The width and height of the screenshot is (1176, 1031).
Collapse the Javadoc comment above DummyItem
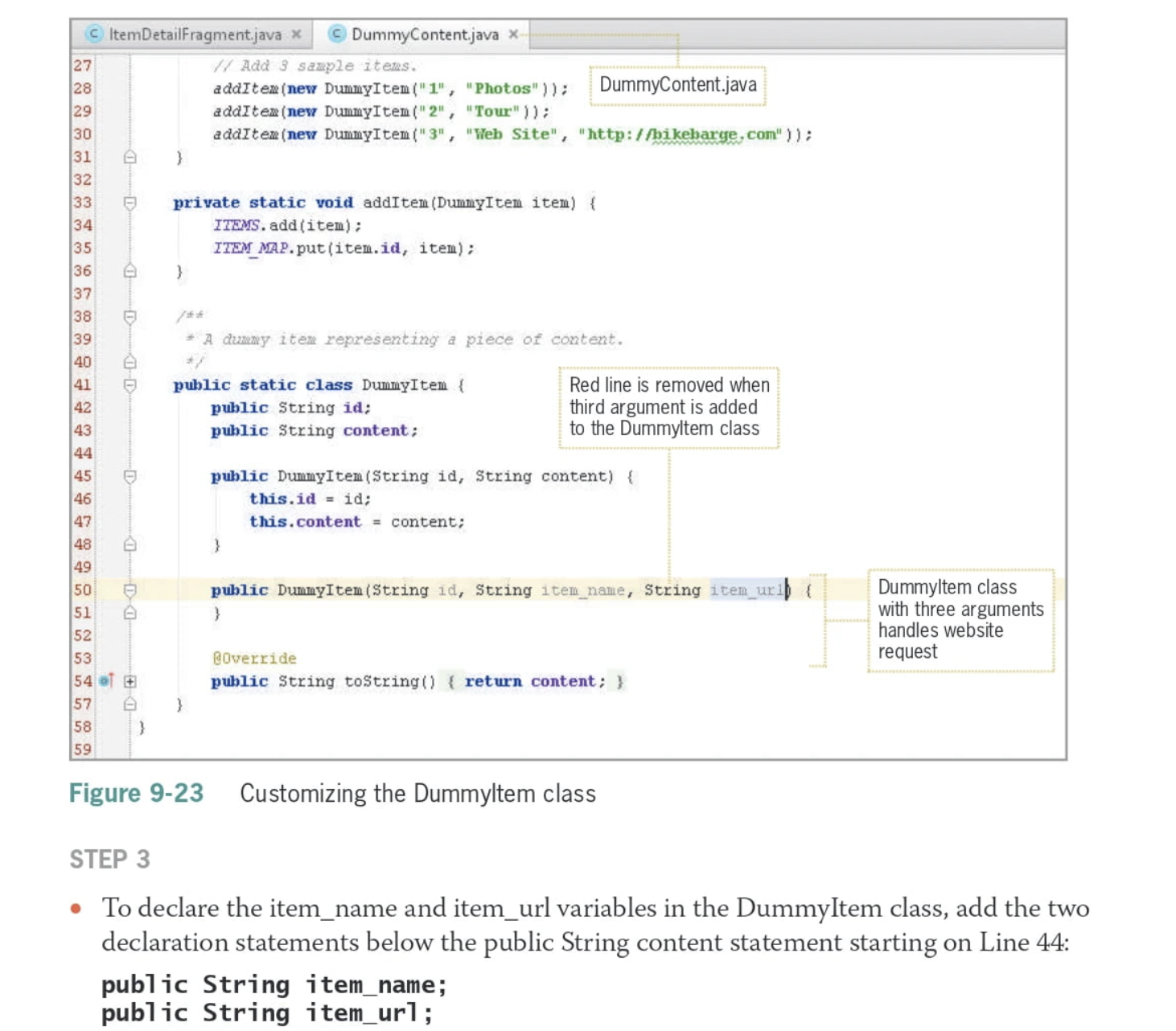pyautogui.click(x=130, y=317)
